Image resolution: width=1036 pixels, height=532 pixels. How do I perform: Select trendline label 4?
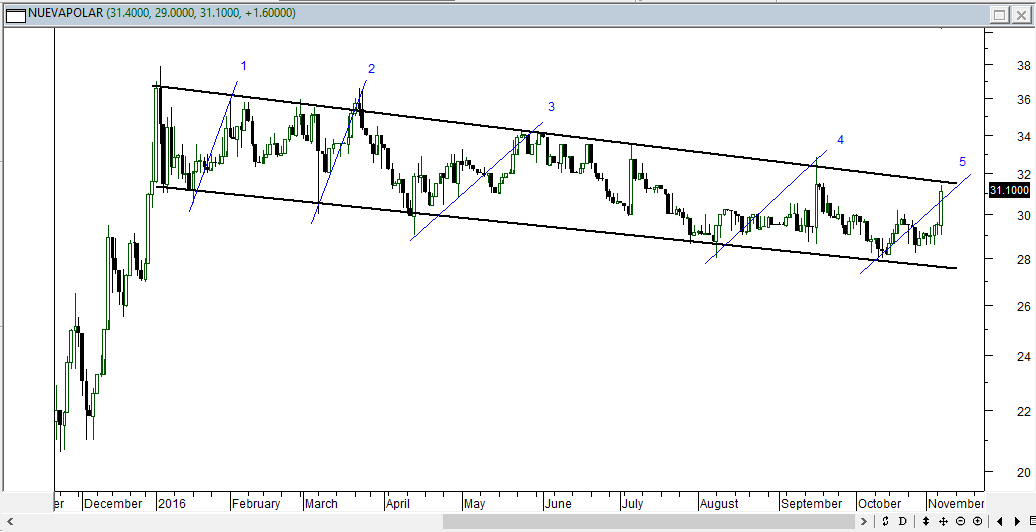tap(840, 139)
